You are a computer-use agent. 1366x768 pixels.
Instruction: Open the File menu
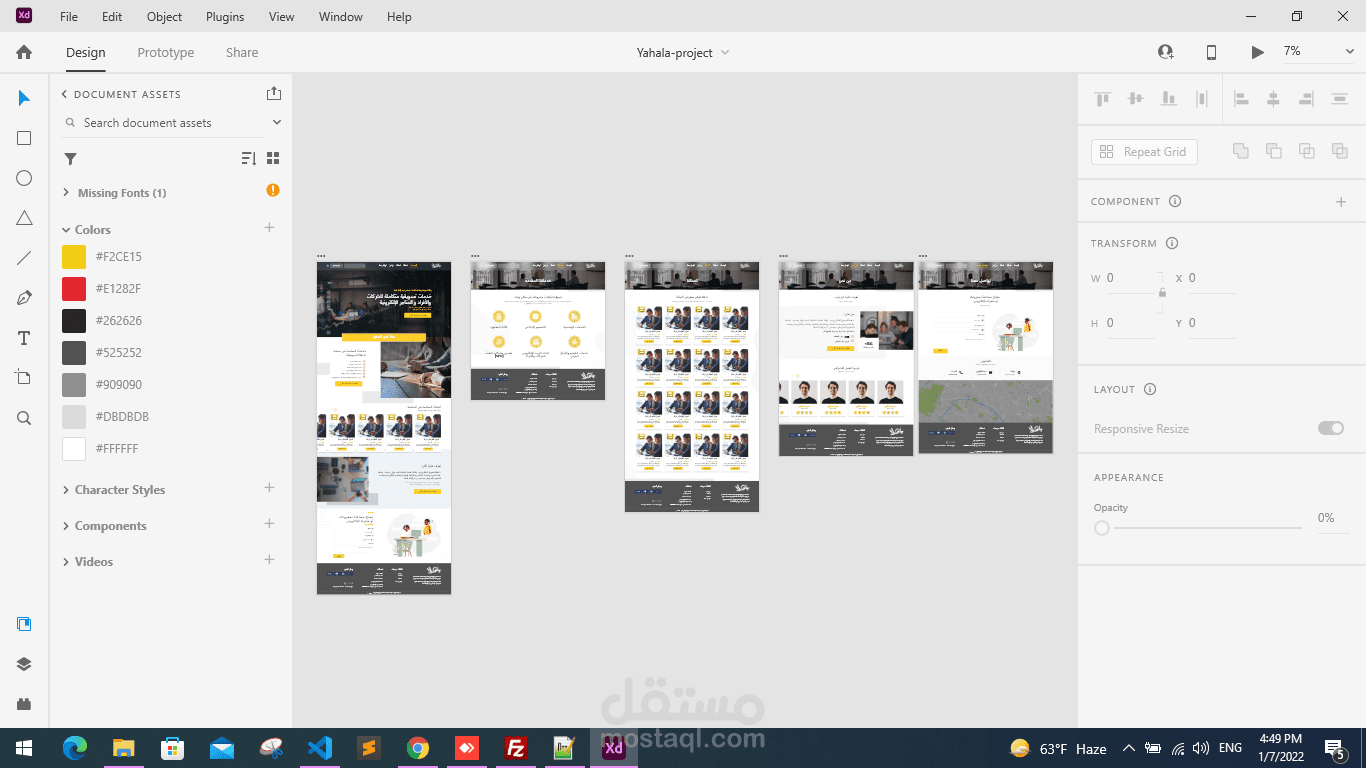coord(69,17)
